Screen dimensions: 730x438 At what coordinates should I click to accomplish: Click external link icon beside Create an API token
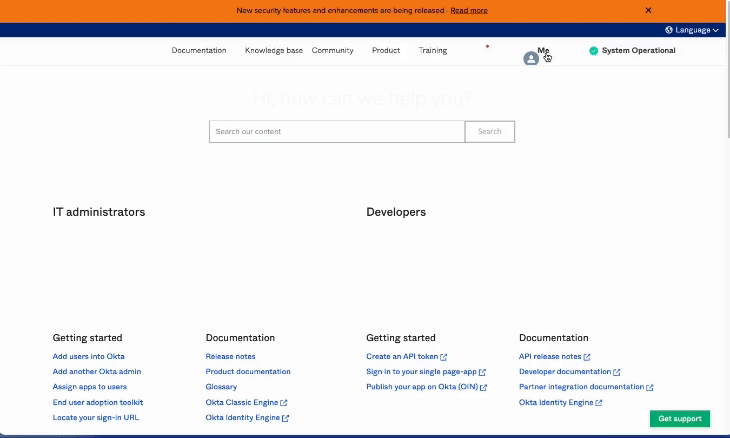444,357
